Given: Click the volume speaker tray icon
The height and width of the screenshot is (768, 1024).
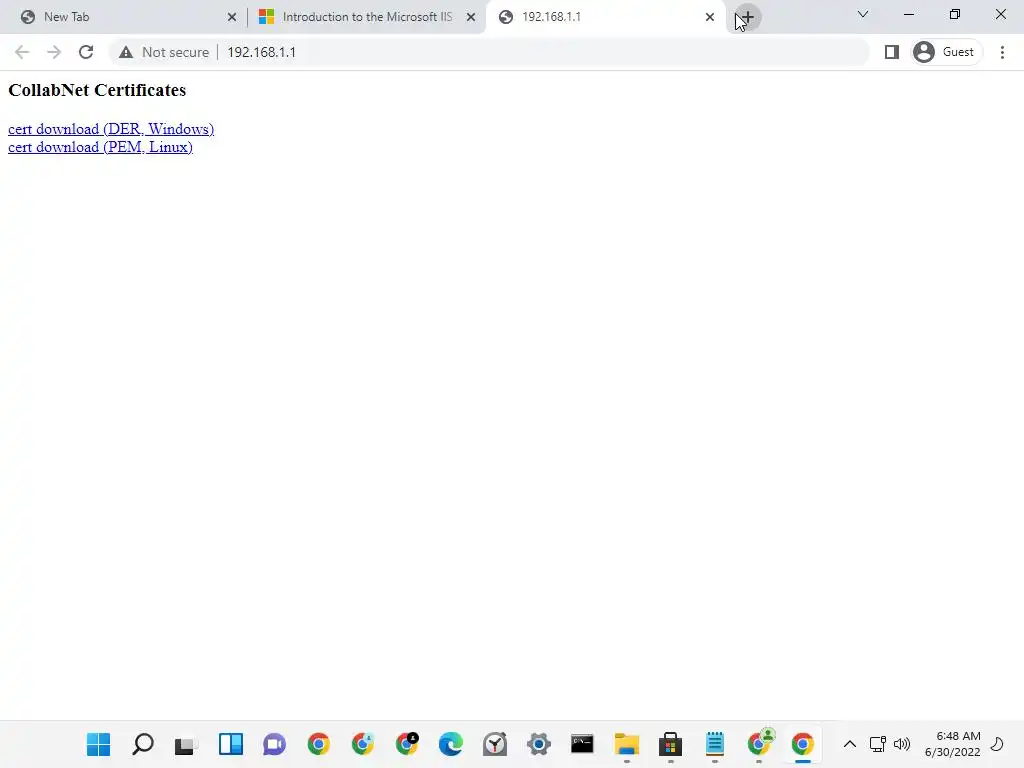Looking at the screenshot, I should pos(902,744).
